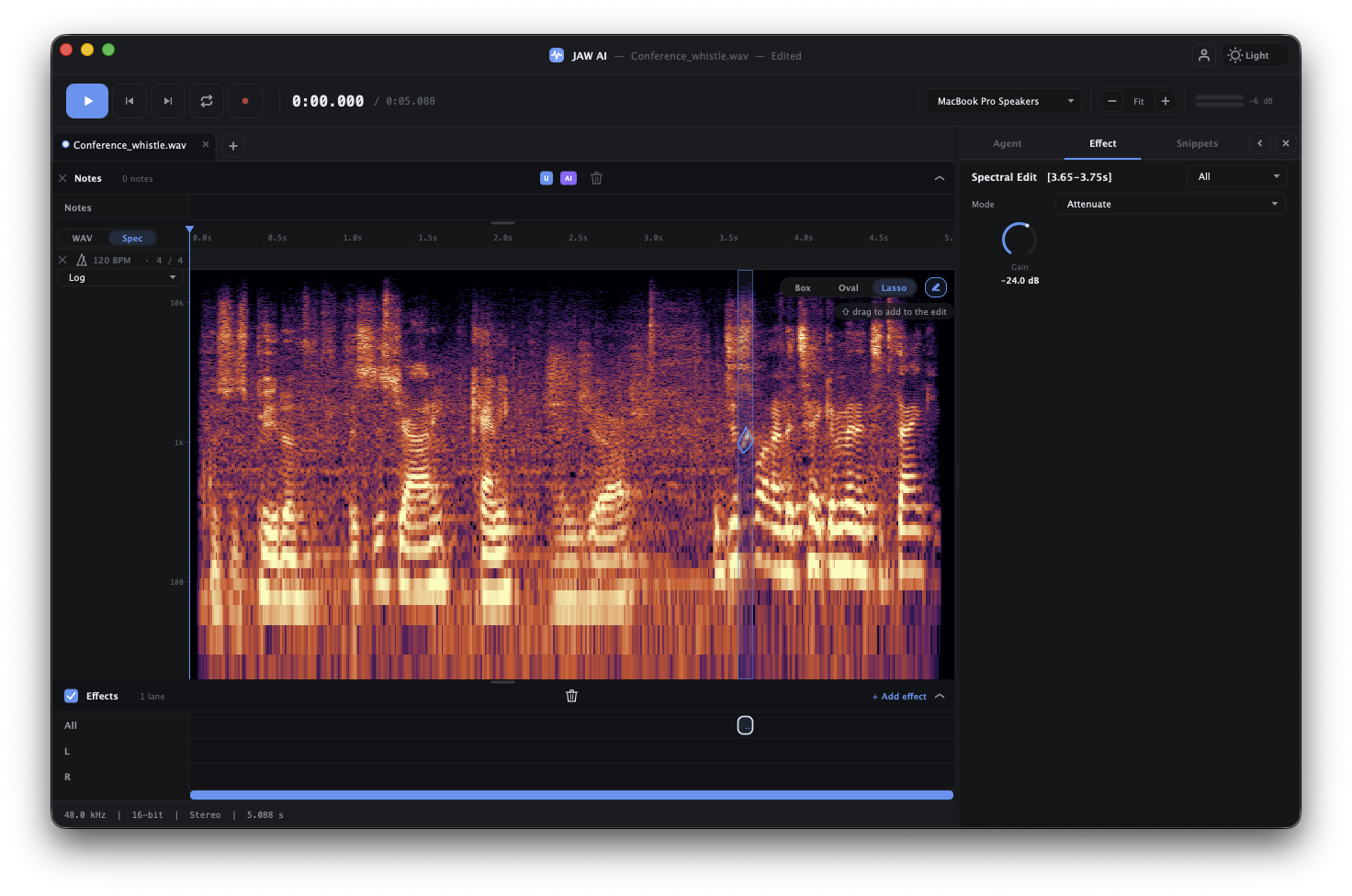Click the Stereo status entry

click(205, 814)
